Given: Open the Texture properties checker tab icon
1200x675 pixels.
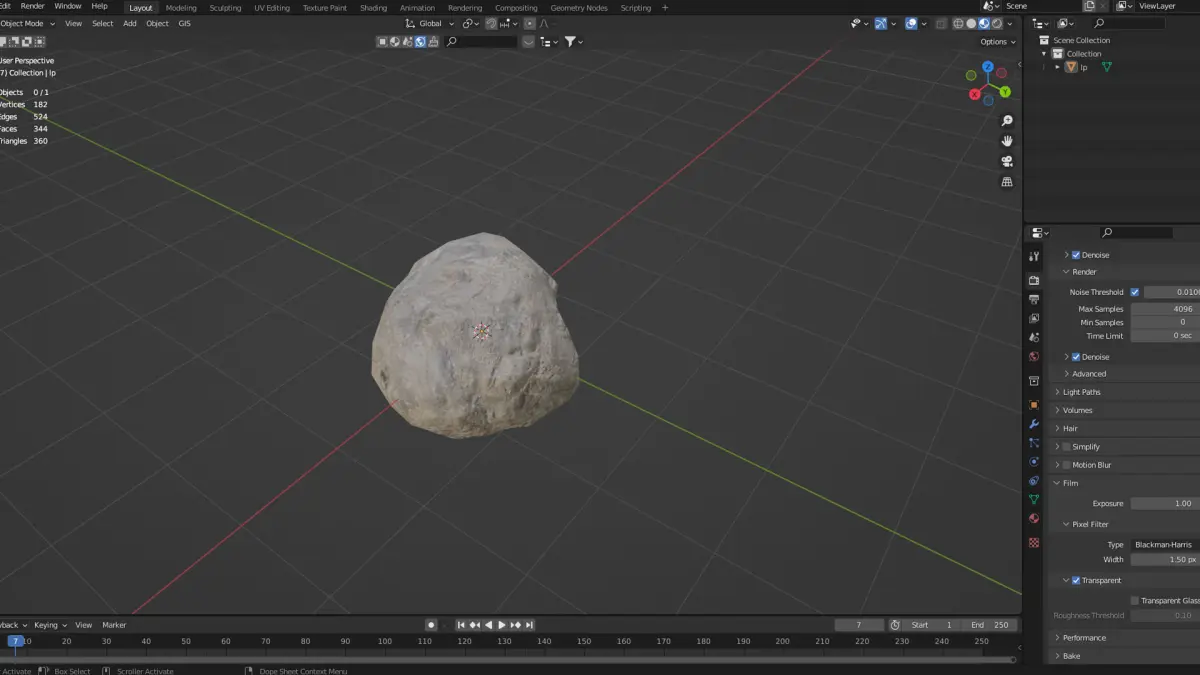Looking at the screenshot, I should pos(1034,543).
